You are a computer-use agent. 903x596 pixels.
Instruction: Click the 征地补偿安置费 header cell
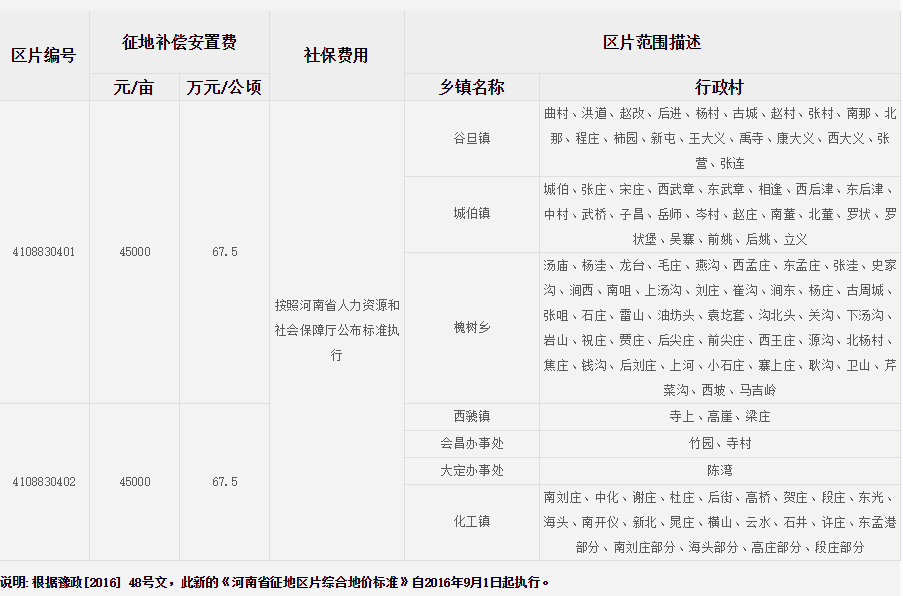pos(179,42)
